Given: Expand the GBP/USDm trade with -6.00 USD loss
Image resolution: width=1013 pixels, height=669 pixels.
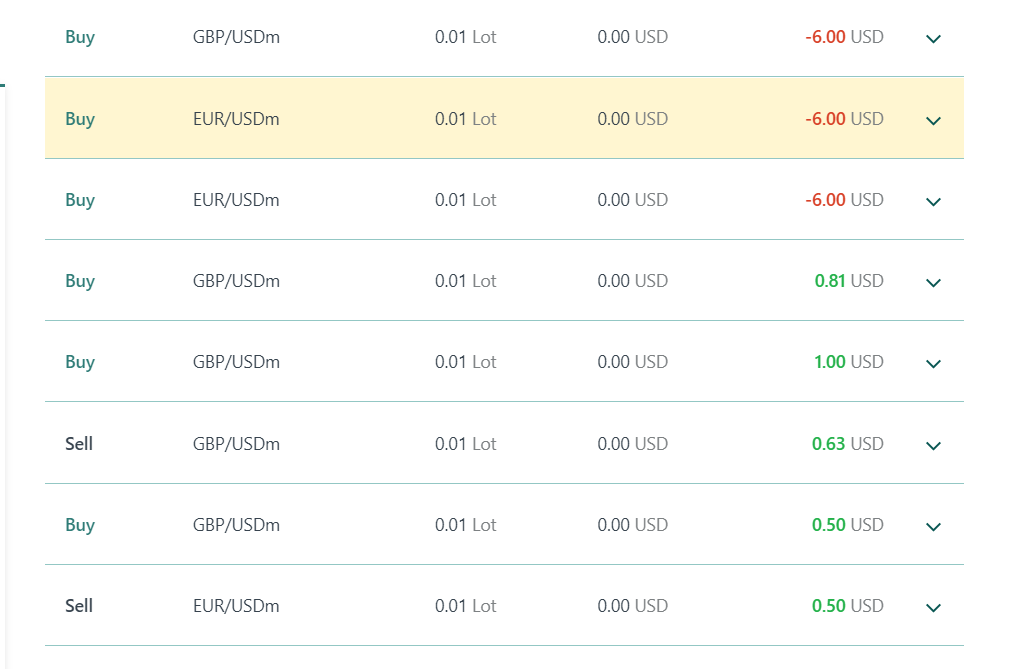Looking at the screenshot, I should tap(934, 39).
